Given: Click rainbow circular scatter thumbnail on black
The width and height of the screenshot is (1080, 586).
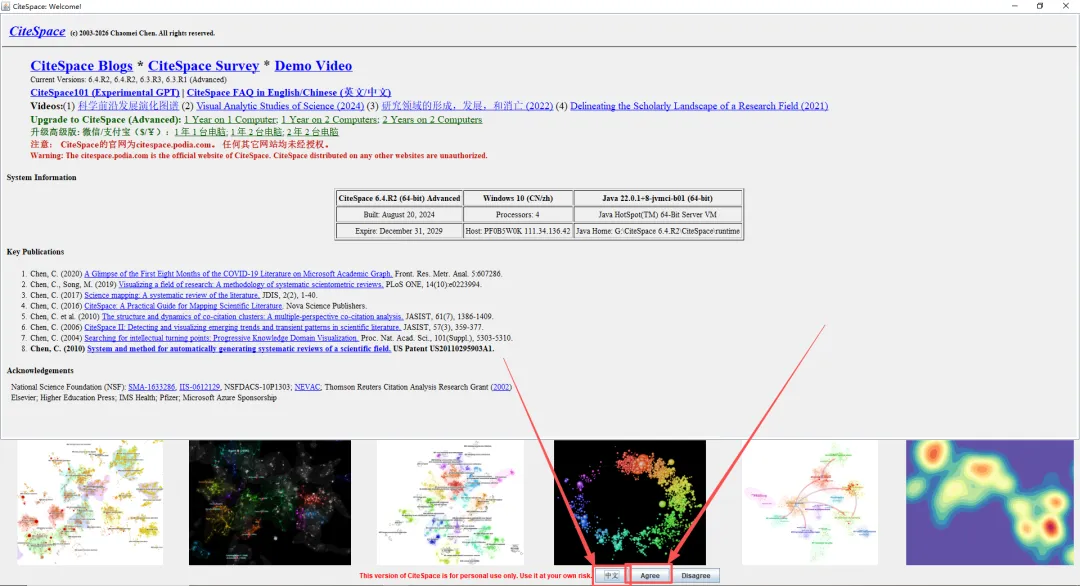Looking at the screenshot, I should pyautogui.click(x=630, y=503).
